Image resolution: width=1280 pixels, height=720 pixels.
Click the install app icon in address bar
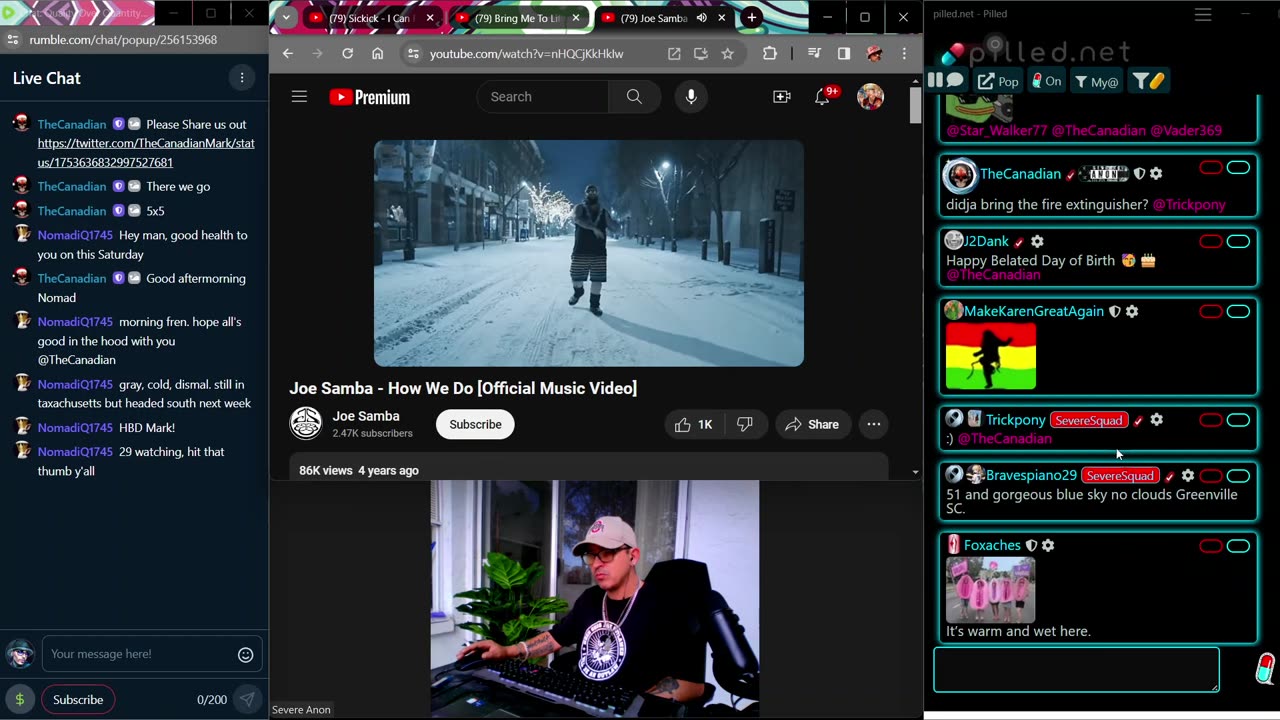coord(700,54)
